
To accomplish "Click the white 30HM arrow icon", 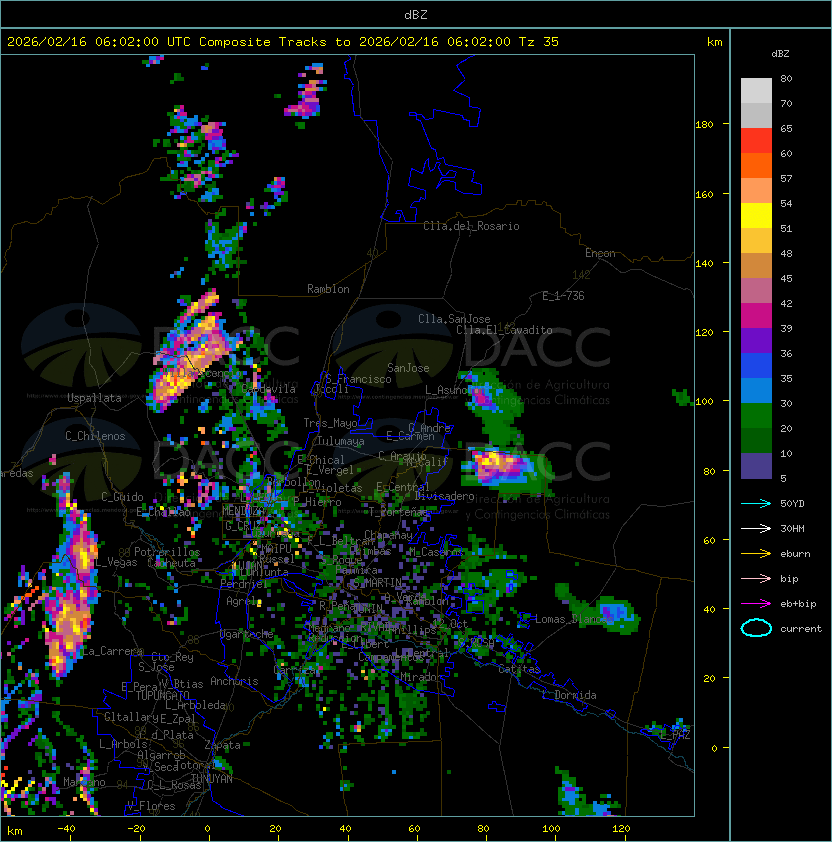I will click(756, 528).
